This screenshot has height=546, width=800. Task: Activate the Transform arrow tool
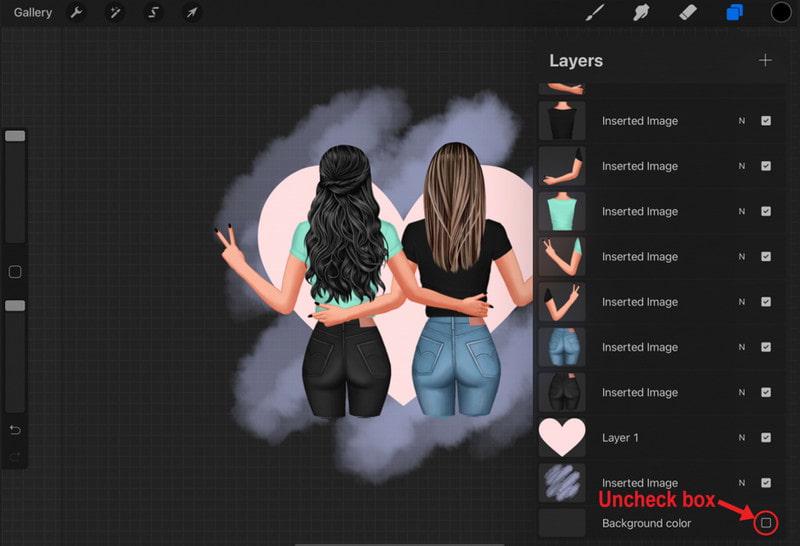(x=192, y=12)
